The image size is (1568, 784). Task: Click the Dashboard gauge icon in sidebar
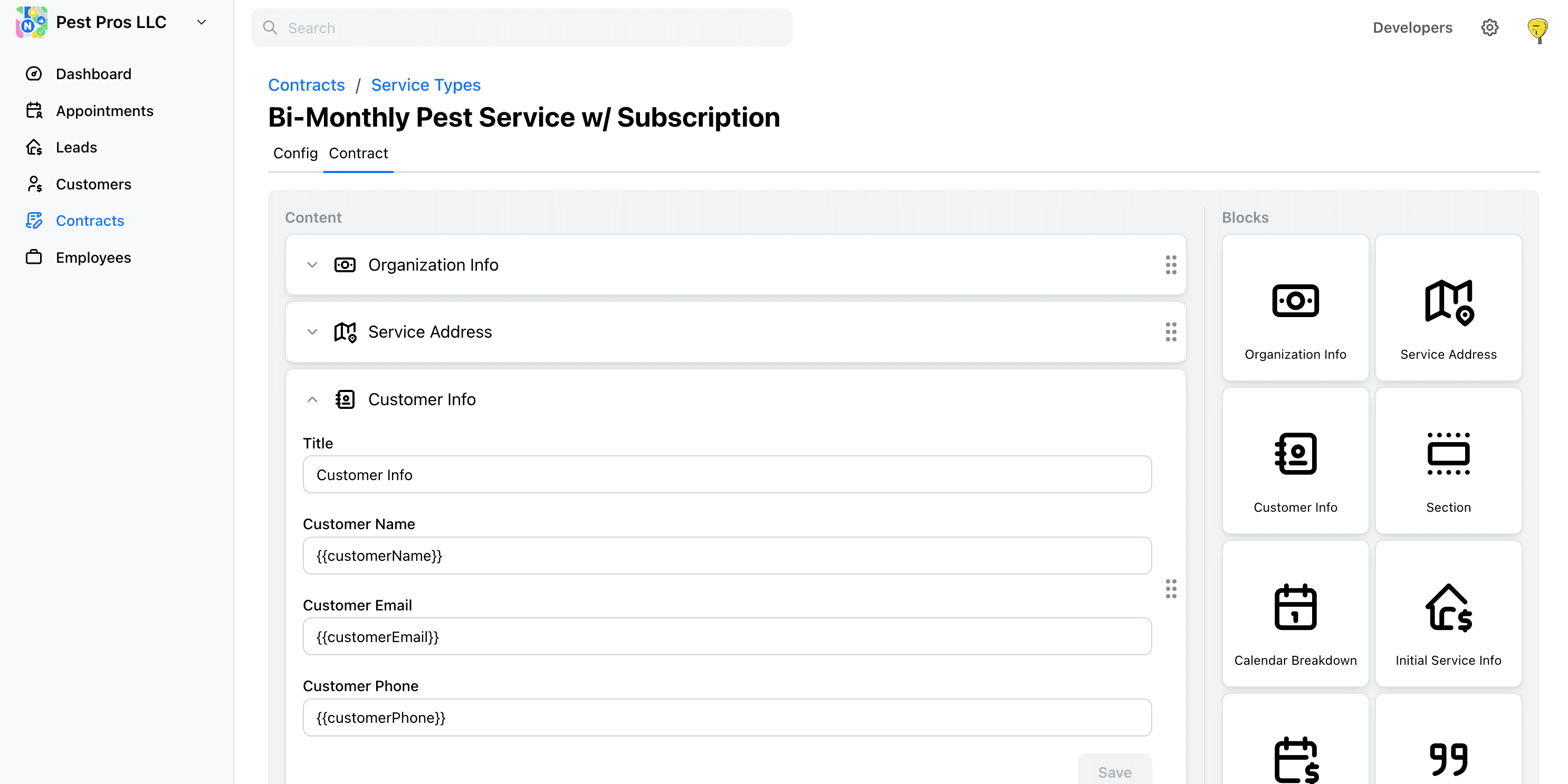34,74
